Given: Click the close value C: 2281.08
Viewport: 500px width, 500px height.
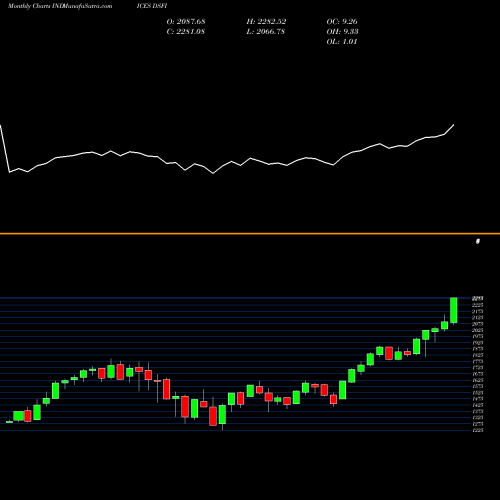Looking at the screenshot, I should [186, 32].
